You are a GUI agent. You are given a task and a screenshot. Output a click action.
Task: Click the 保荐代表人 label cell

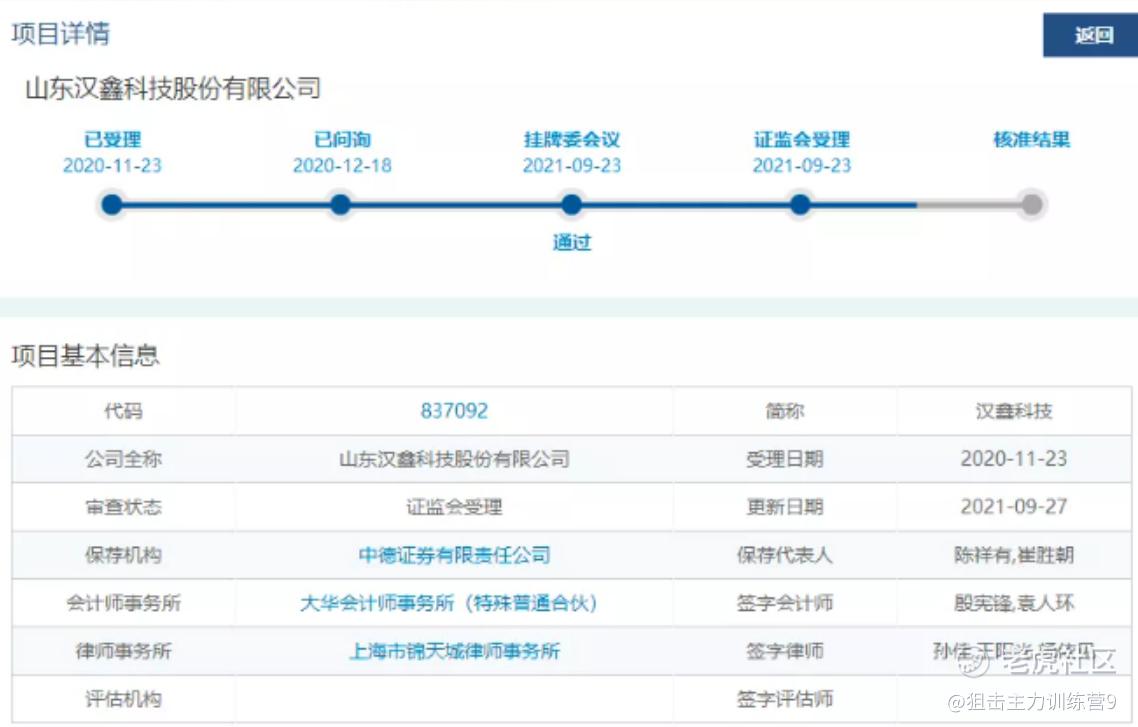(x=785, y=555)
